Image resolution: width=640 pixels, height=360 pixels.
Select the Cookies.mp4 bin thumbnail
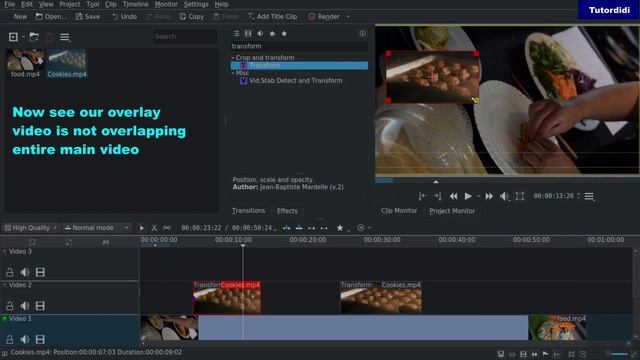tap(67, 64)
